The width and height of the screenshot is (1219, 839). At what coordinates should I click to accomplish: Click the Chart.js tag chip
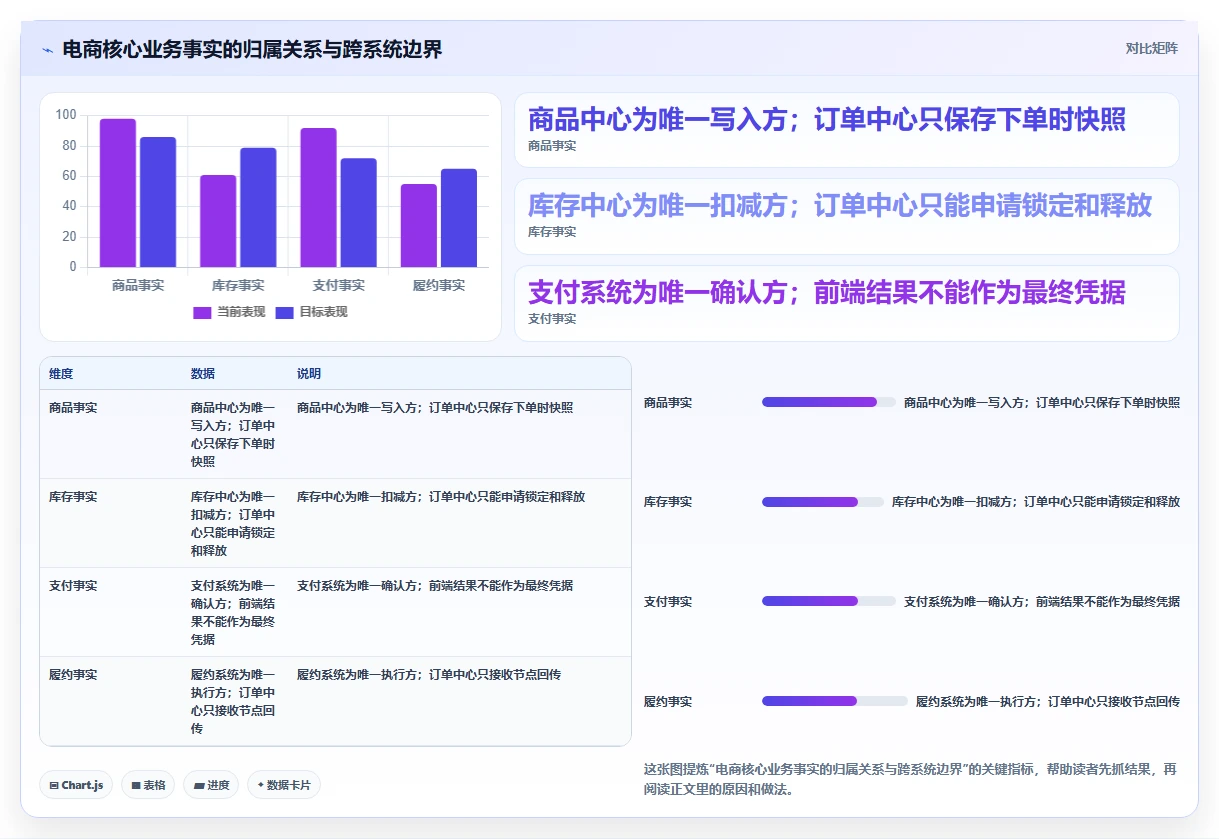tap(77, 785)
